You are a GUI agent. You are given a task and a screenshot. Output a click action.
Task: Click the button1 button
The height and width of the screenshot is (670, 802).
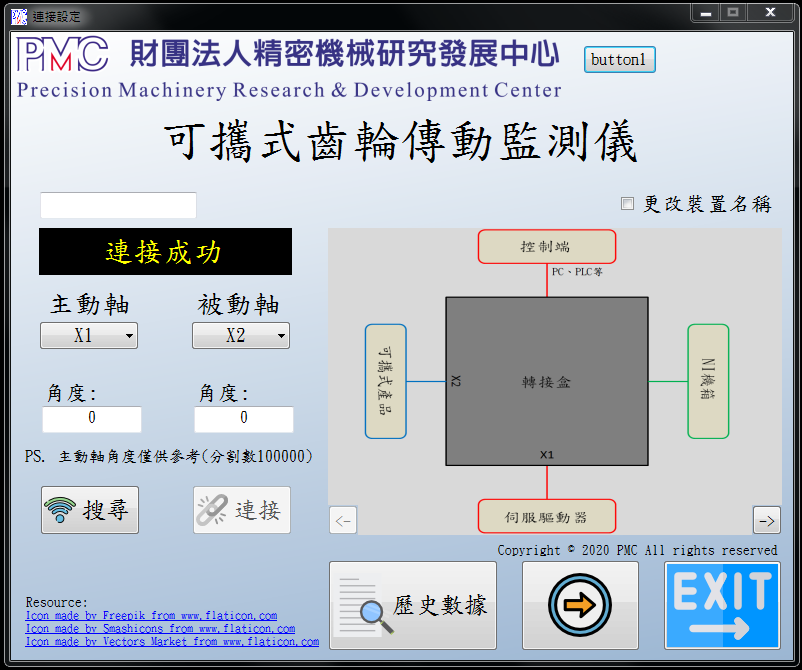pos(619,59)
